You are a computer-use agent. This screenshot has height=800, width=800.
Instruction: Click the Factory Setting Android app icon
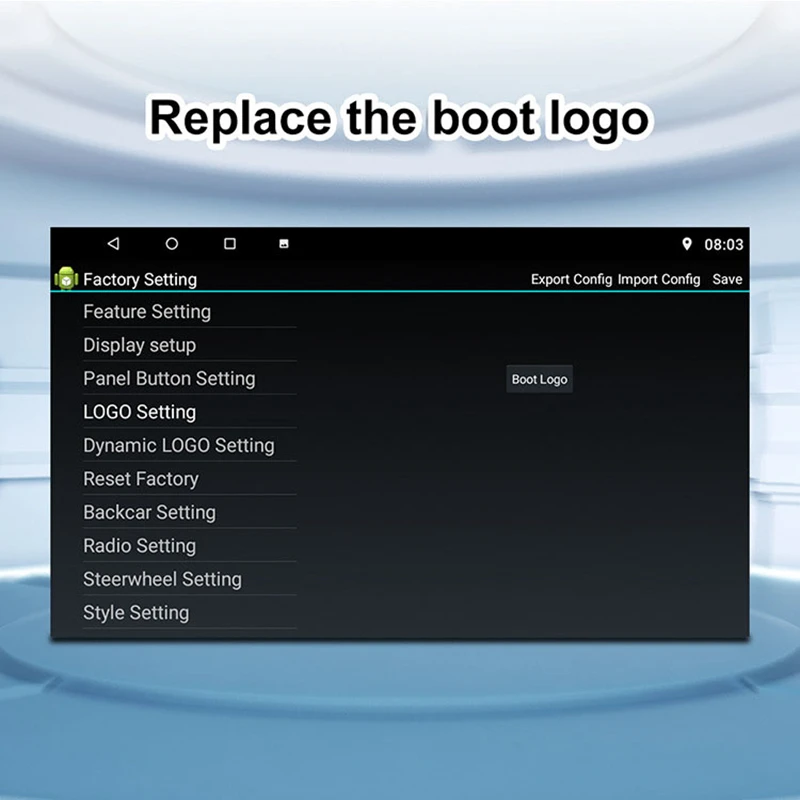coord(66,279)
